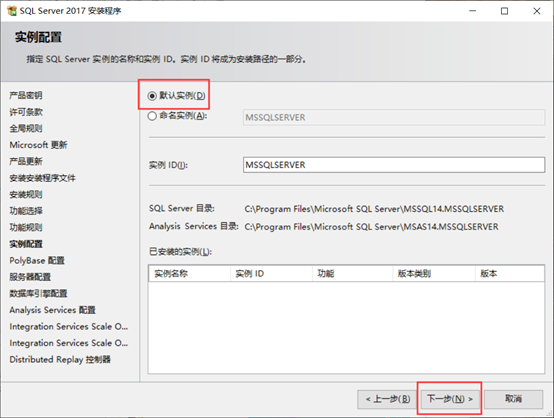Click the SQL Server installer title bar icon
This screenshot has height=418, width=554.
12,11
